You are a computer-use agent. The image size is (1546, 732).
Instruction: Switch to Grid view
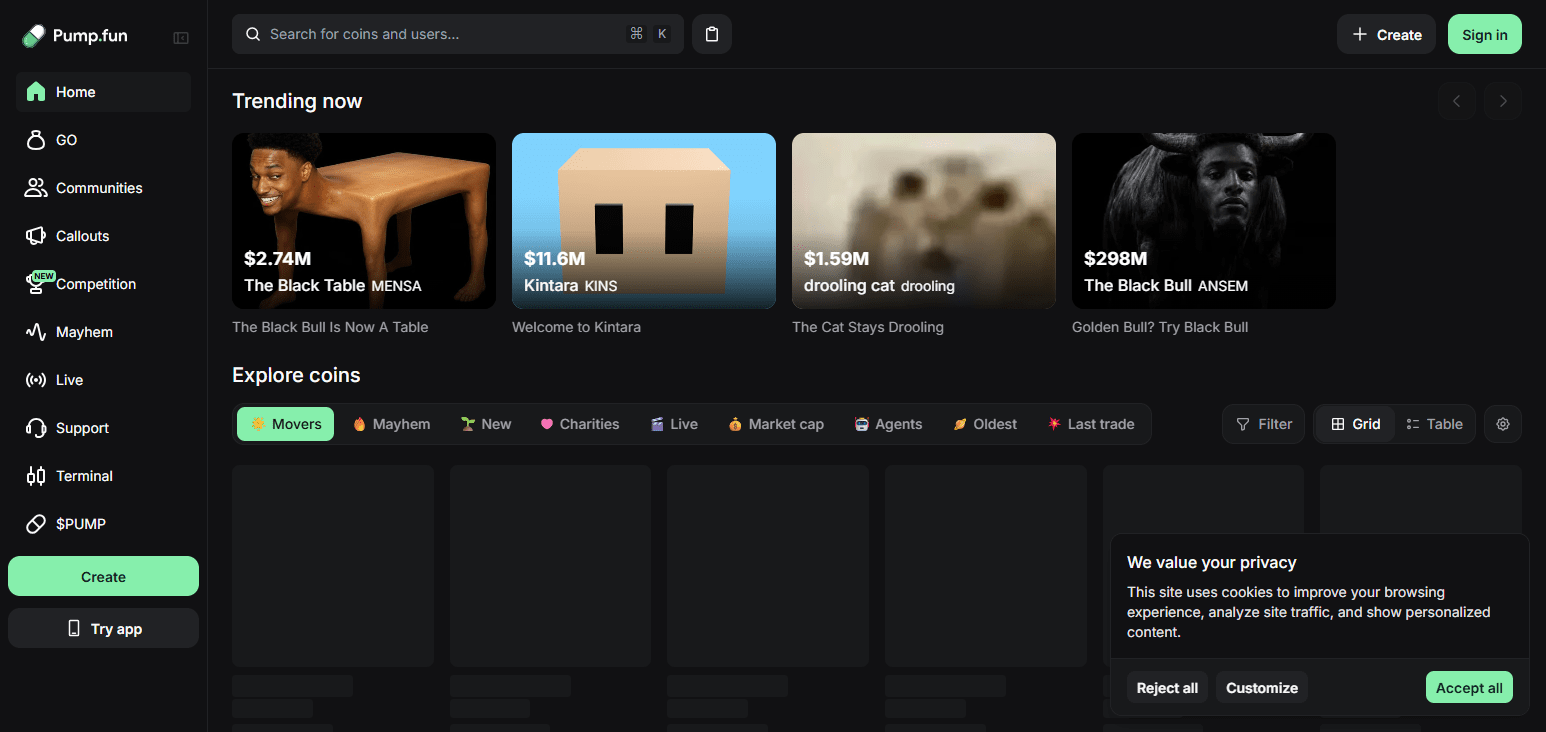(x=1355, y=424)
